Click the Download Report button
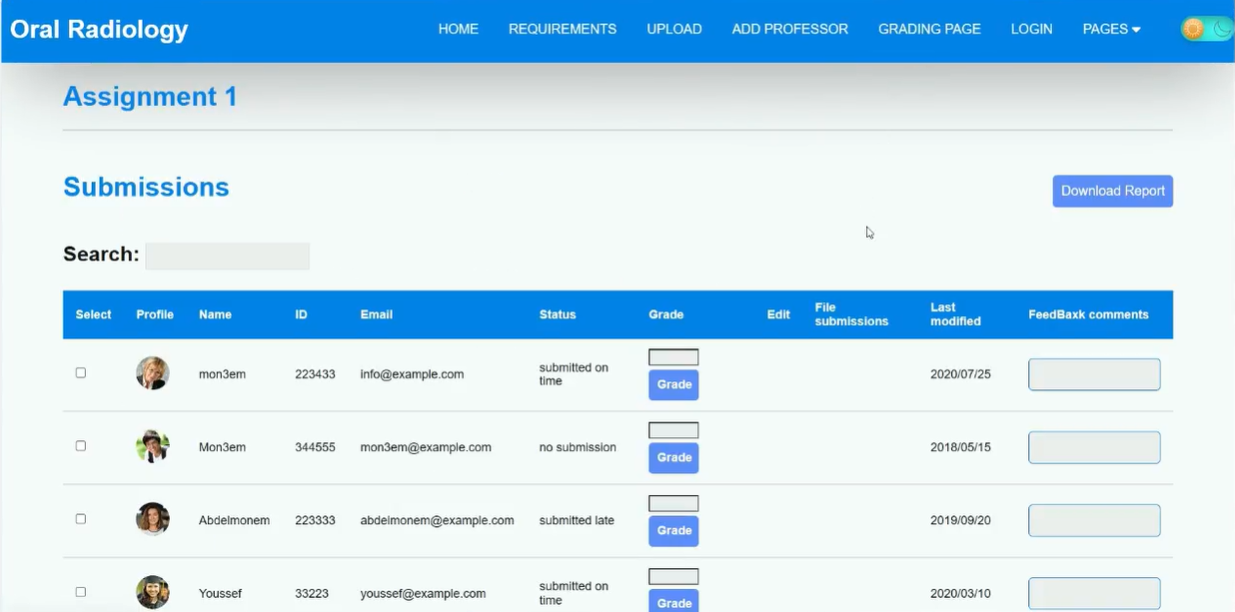The image size is (1235, 612). 1112,191
